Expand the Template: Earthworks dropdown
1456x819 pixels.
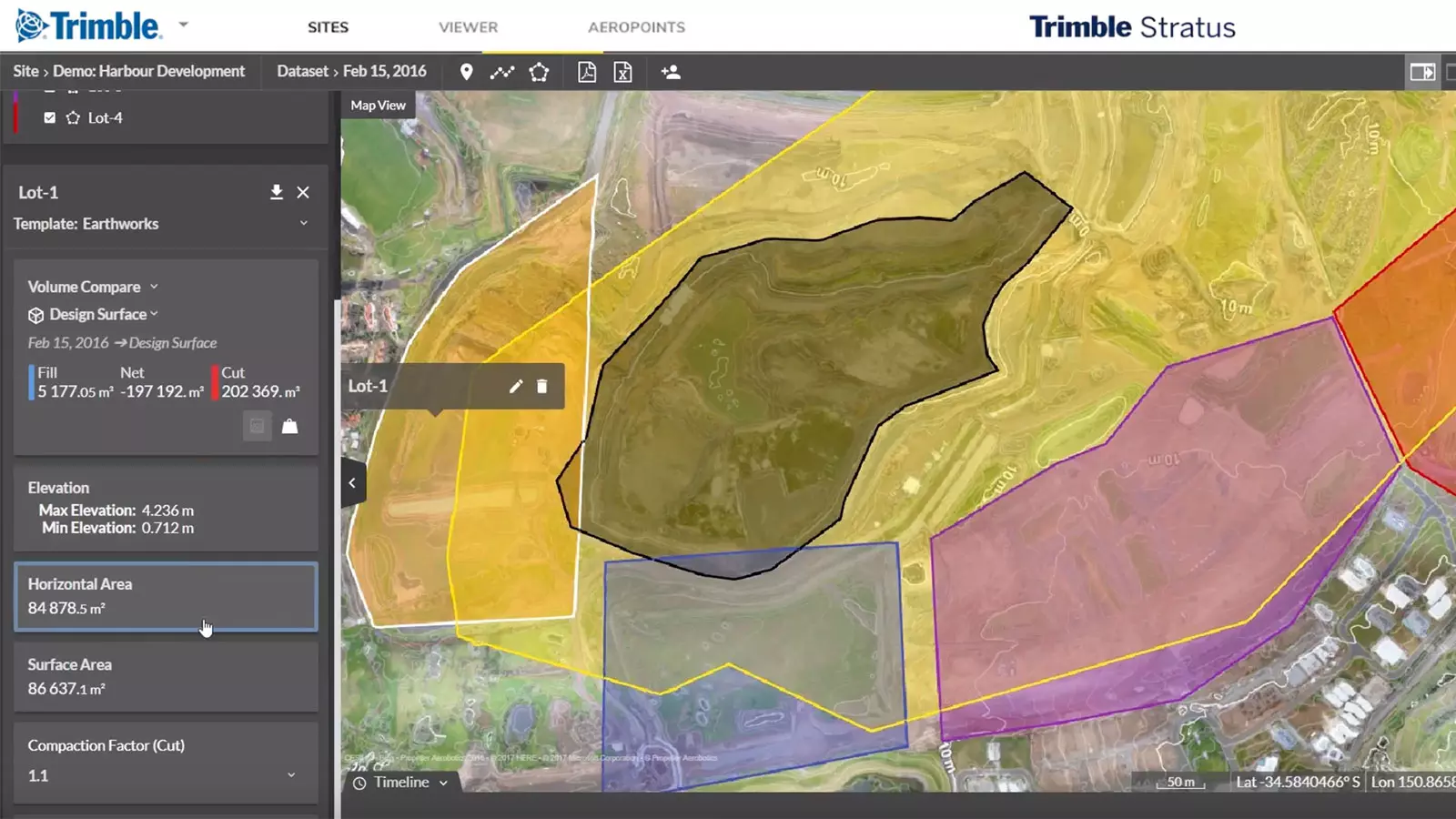point(303,223)
